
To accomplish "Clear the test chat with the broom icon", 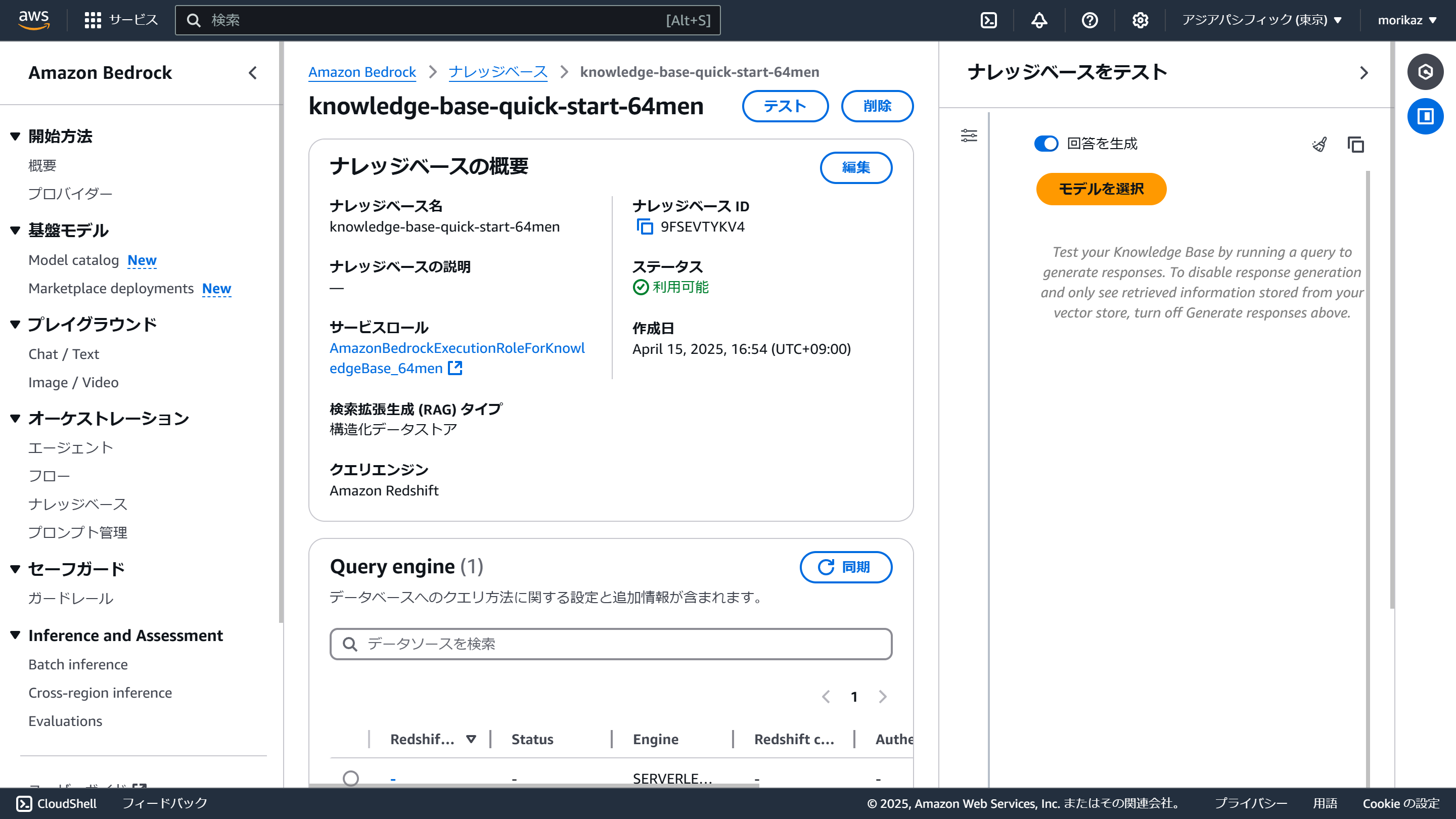I will tap(1319, 145).
